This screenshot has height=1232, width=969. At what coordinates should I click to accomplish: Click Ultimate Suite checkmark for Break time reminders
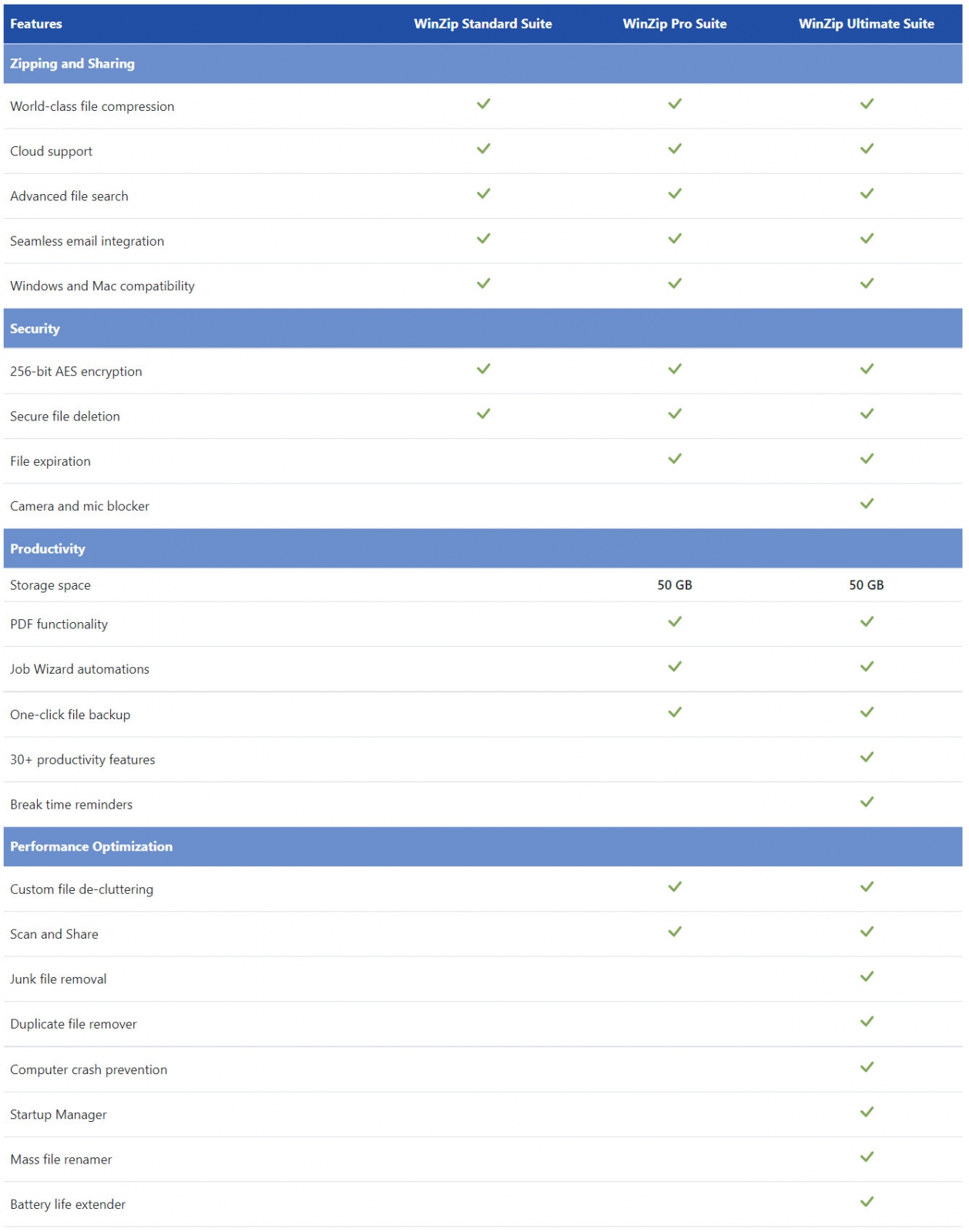pos(867,802)
